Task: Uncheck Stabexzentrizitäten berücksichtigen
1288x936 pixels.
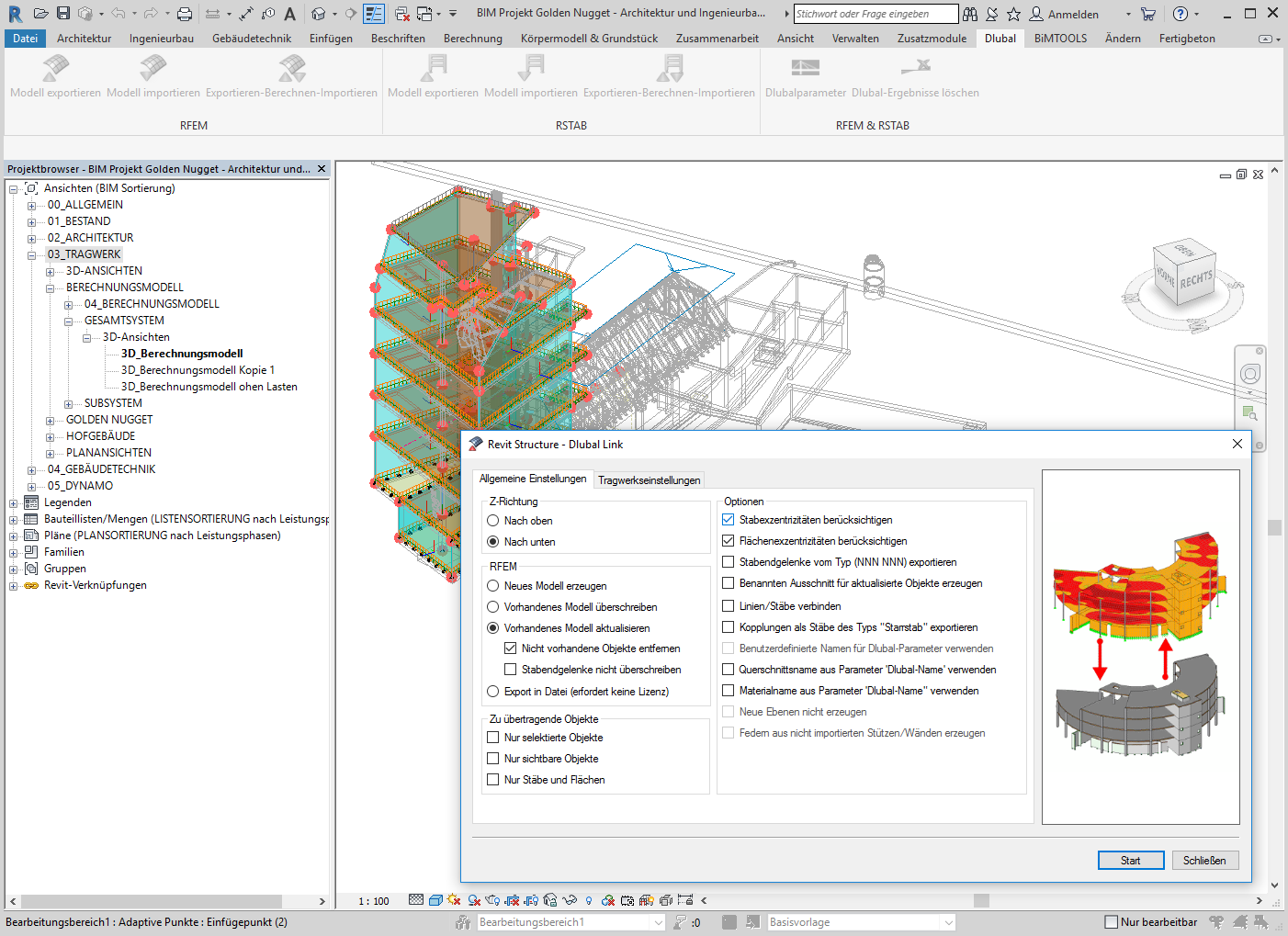Action: (x=727, y=519)
